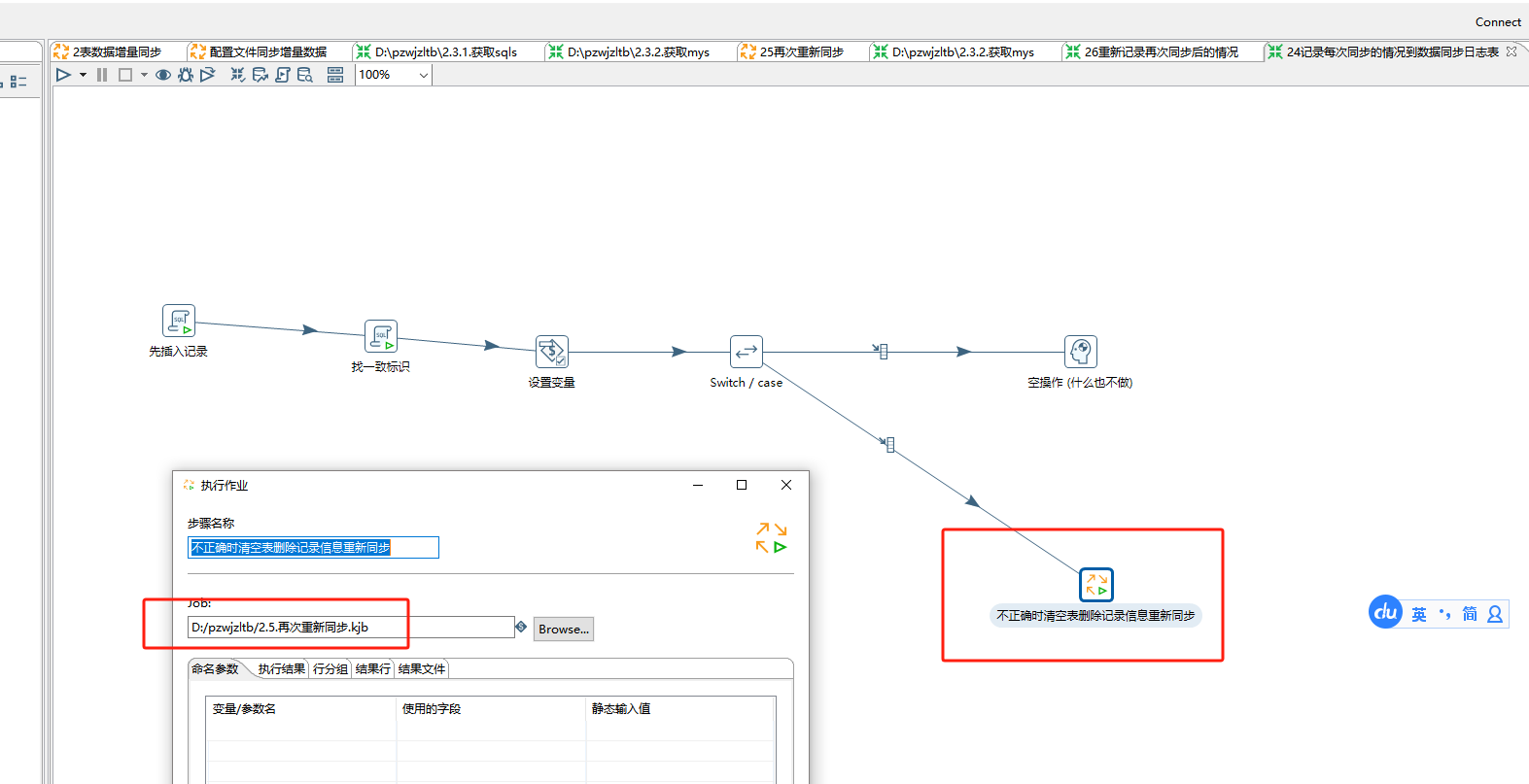Stop the transformation with the square icon
Image resolution: width=1529 pixels, height=784 pixels.
(x=125, y=75)
